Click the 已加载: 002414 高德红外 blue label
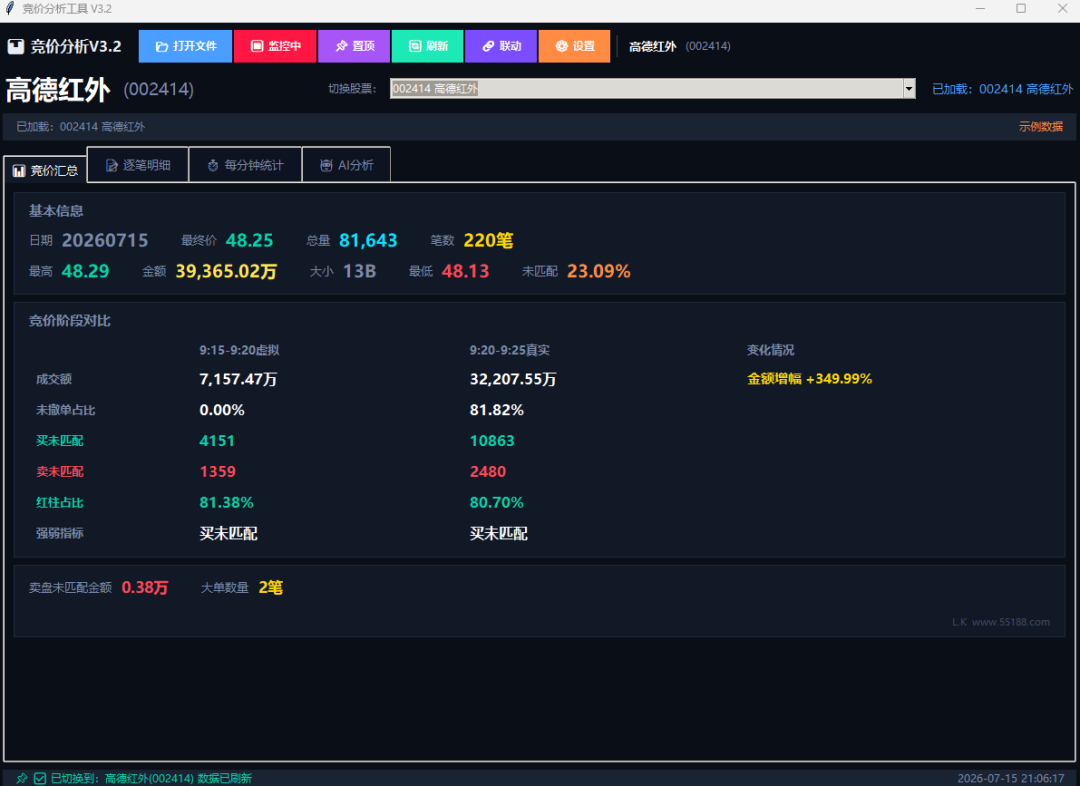 1002,89
